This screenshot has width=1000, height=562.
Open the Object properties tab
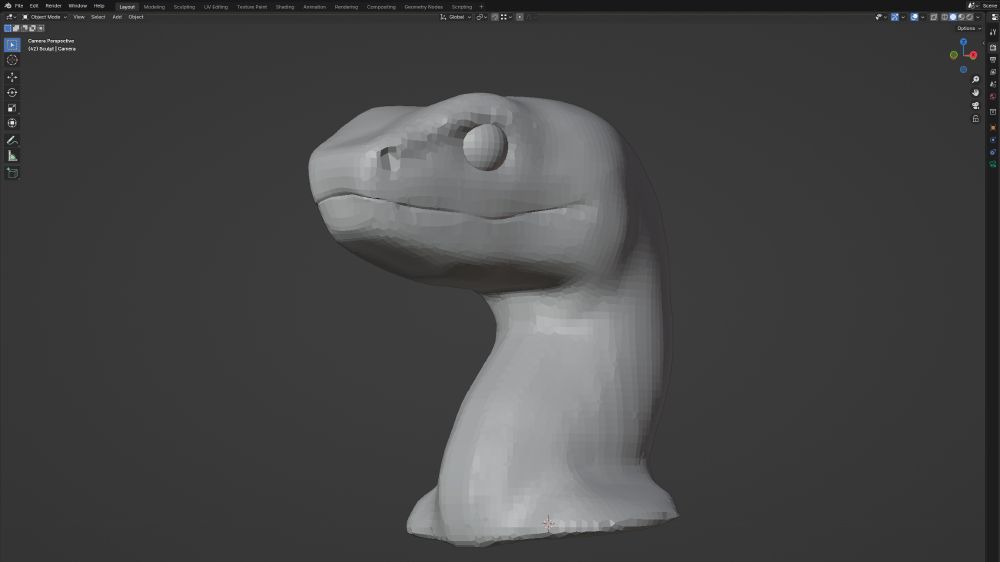click(993, 128)
